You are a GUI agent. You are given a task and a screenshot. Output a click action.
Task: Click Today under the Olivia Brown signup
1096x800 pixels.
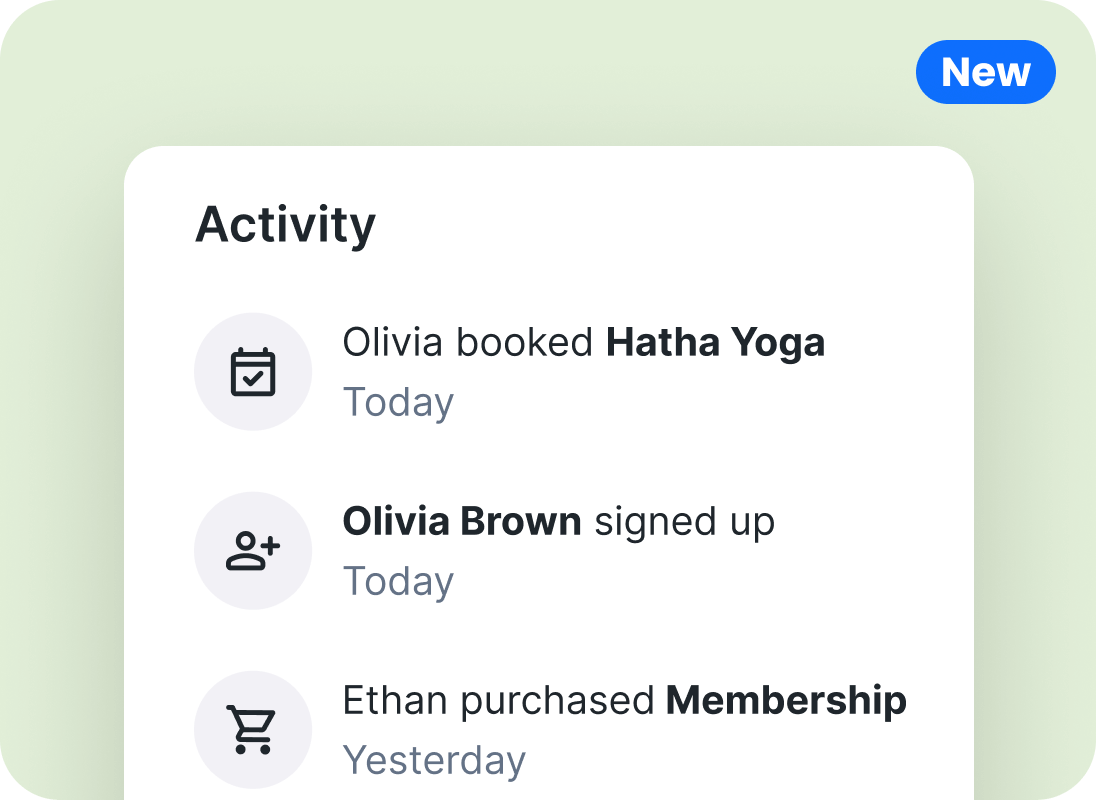click(x=398, y=581)
